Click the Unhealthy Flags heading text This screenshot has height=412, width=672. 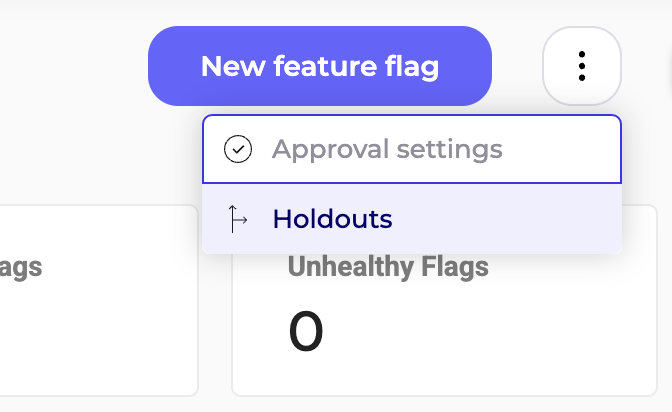click(388, 267)
